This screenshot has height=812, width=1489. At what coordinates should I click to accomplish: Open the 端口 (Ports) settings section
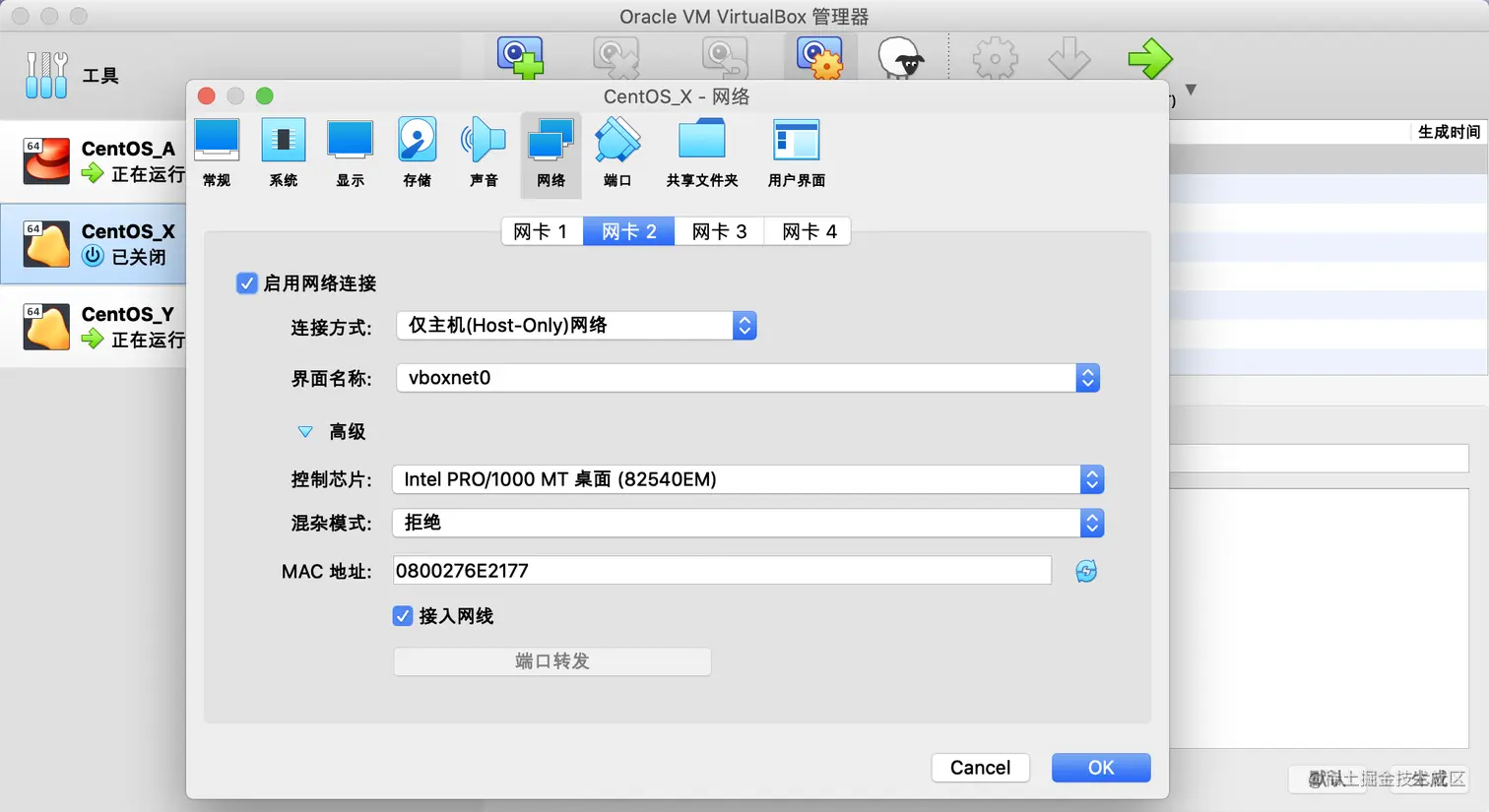(x=617, y=153)
